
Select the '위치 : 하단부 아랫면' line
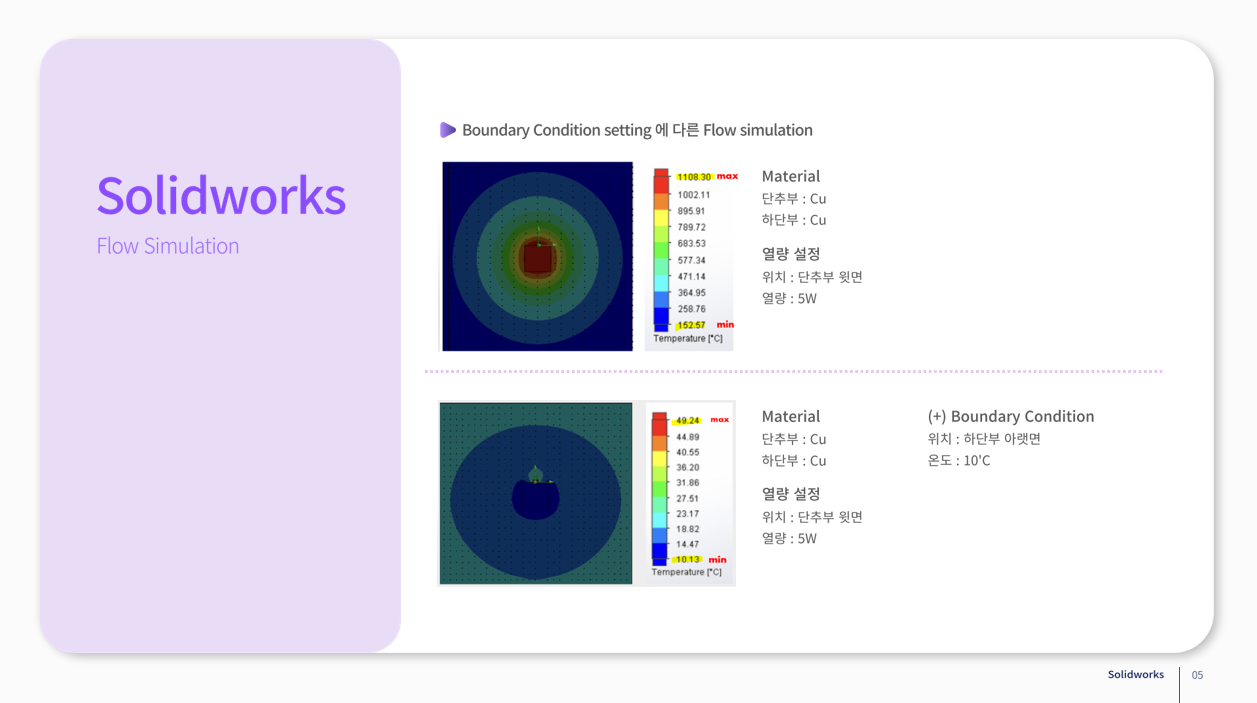[x=984, y=439]
